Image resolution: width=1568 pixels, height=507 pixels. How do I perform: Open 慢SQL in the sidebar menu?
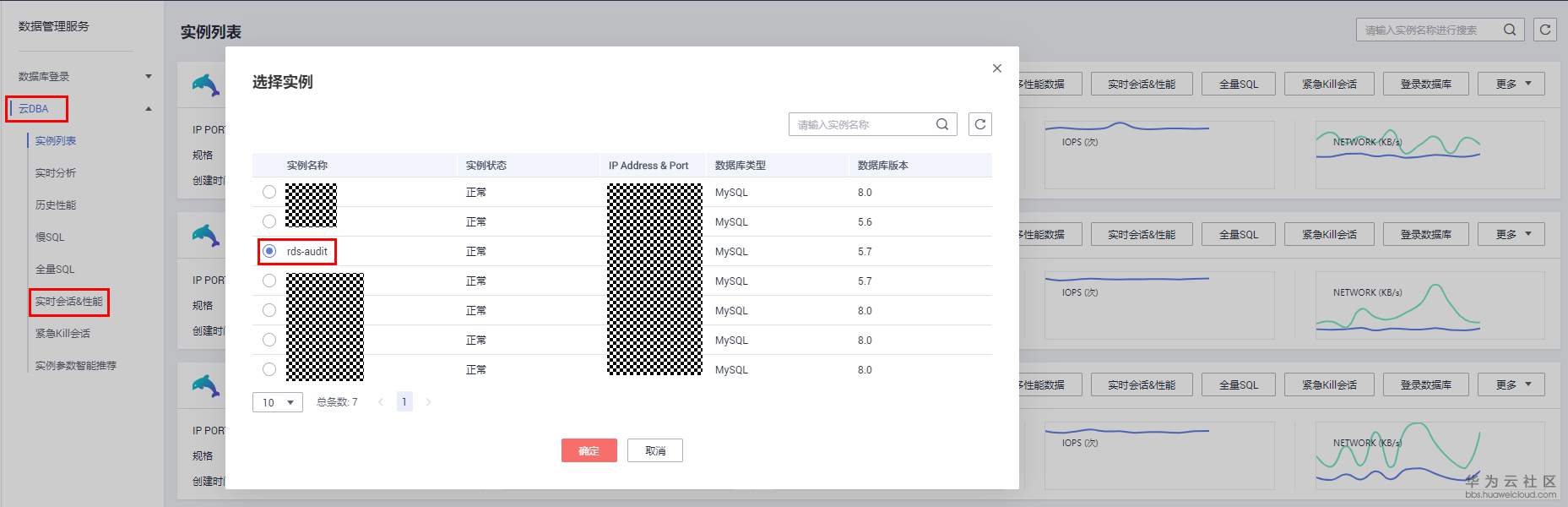pos(50,237)
